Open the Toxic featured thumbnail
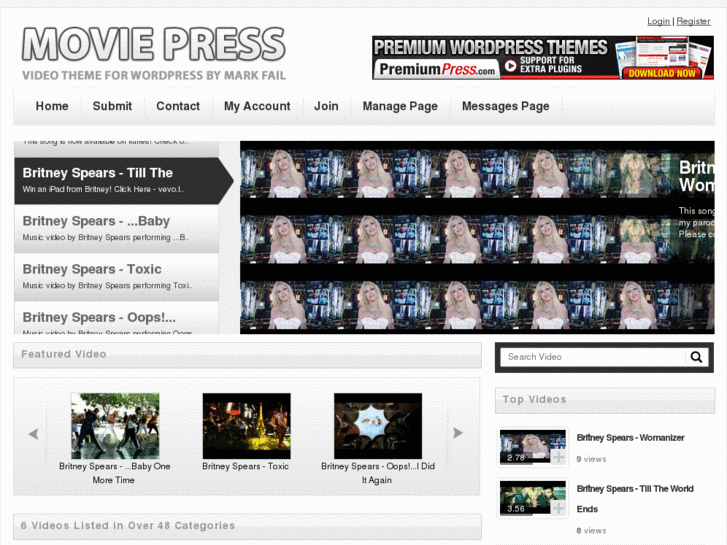The image size is (727, 545). click(x=247, y=426)
